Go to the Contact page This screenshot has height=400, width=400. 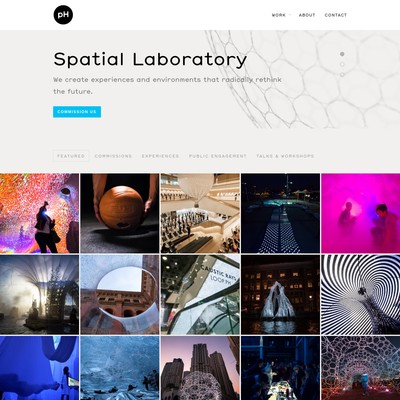pyautogui.click(x=336, y=15)
